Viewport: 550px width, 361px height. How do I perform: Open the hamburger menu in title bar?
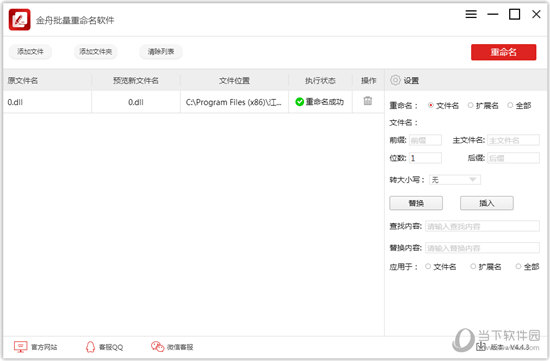click(x=471, y=14)
